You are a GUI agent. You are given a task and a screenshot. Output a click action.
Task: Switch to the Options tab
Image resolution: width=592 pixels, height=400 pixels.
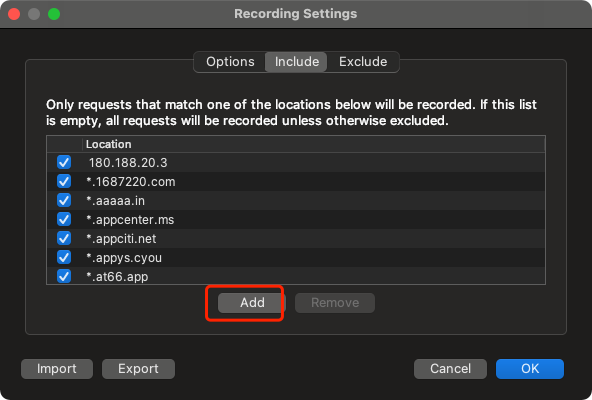point(230,62)
